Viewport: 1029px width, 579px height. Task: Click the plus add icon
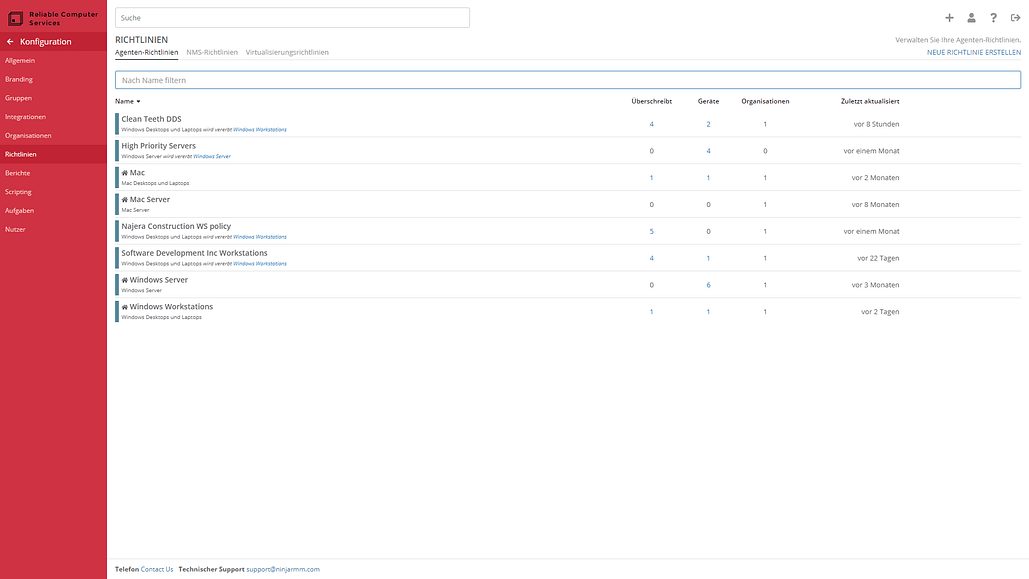pos(949,18)
